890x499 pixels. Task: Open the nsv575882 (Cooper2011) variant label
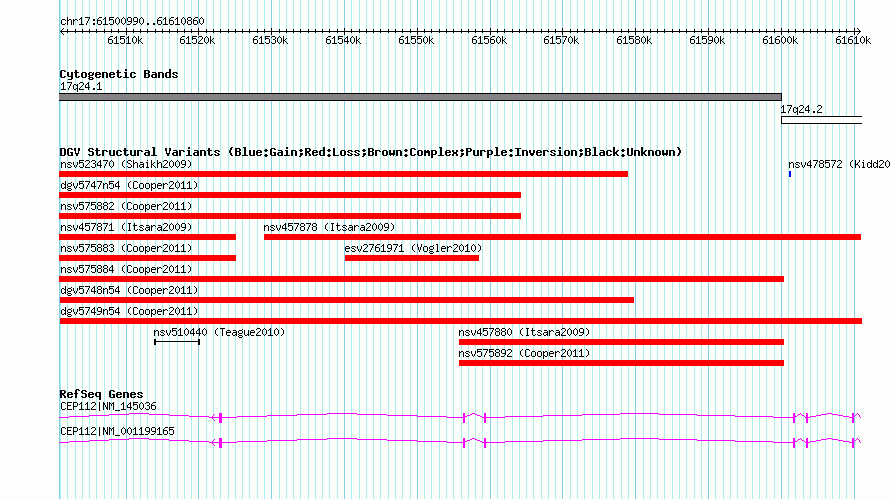tap(126, 206)
